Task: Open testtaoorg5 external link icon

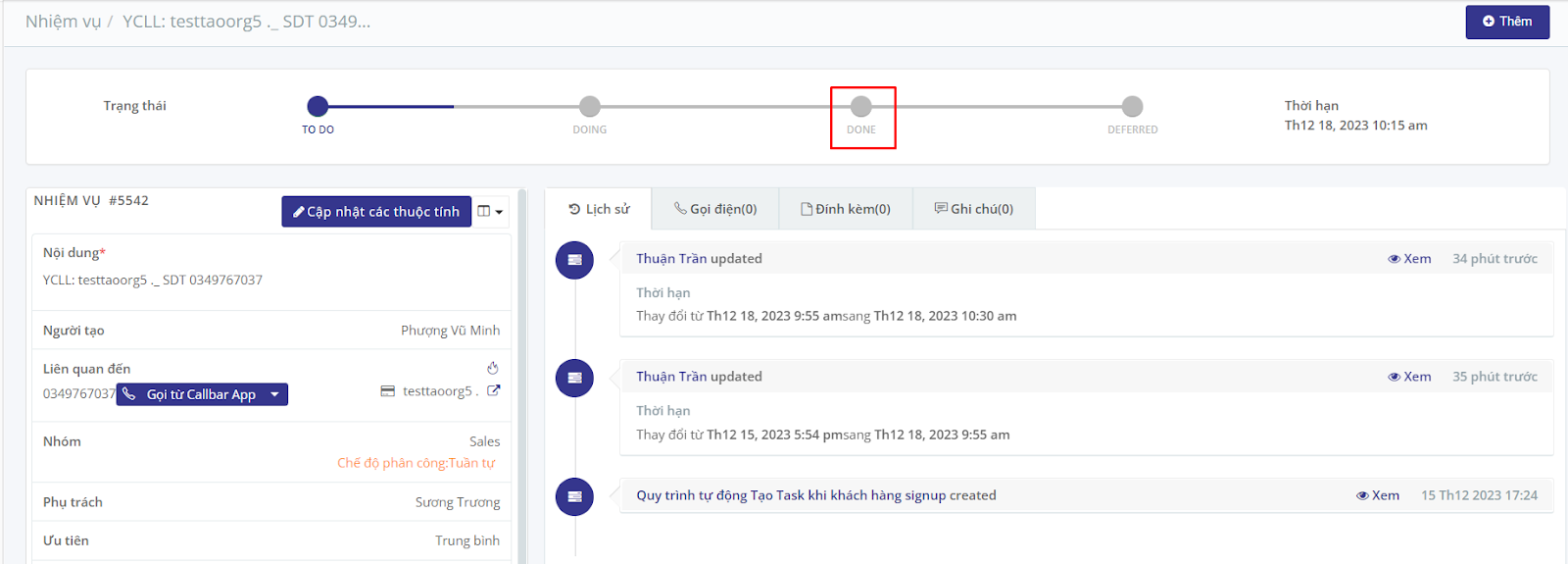Action: (x=493, y=390)
